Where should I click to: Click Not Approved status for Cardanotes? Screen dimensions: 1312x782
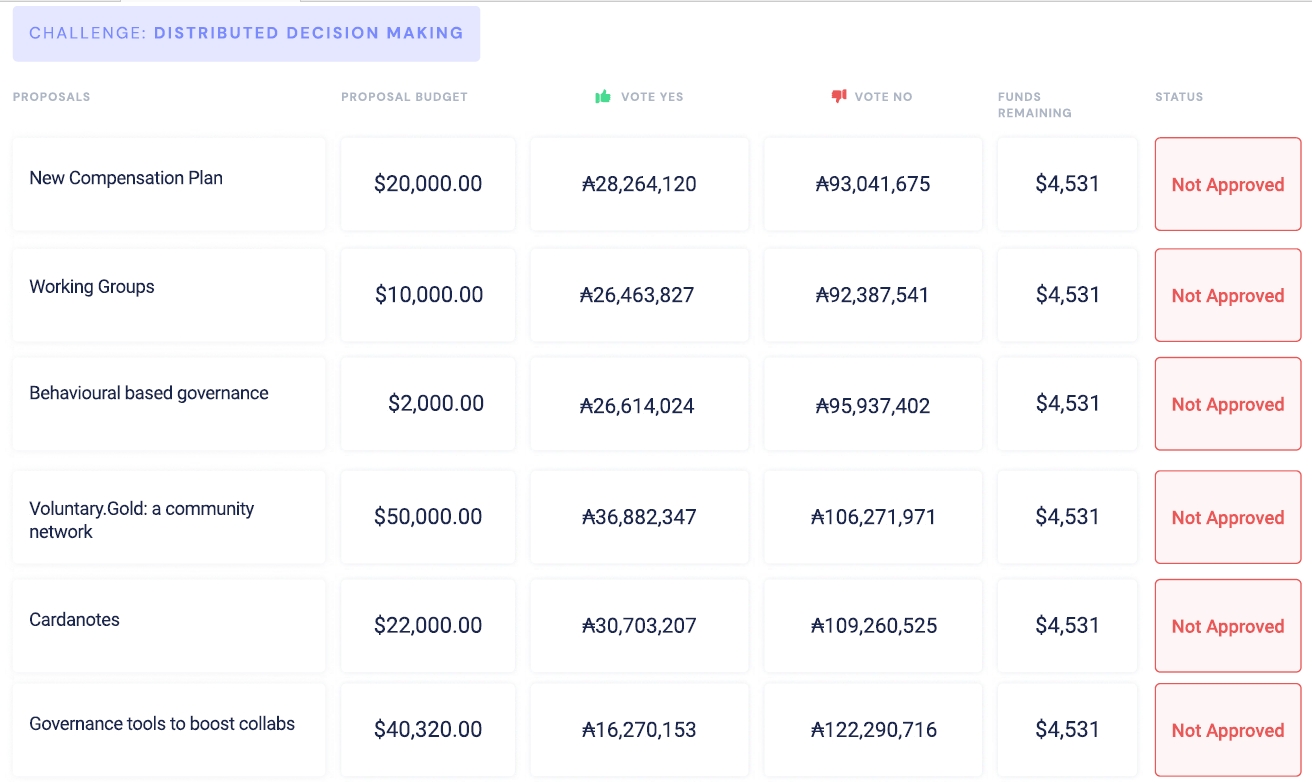click(1227, 627)
